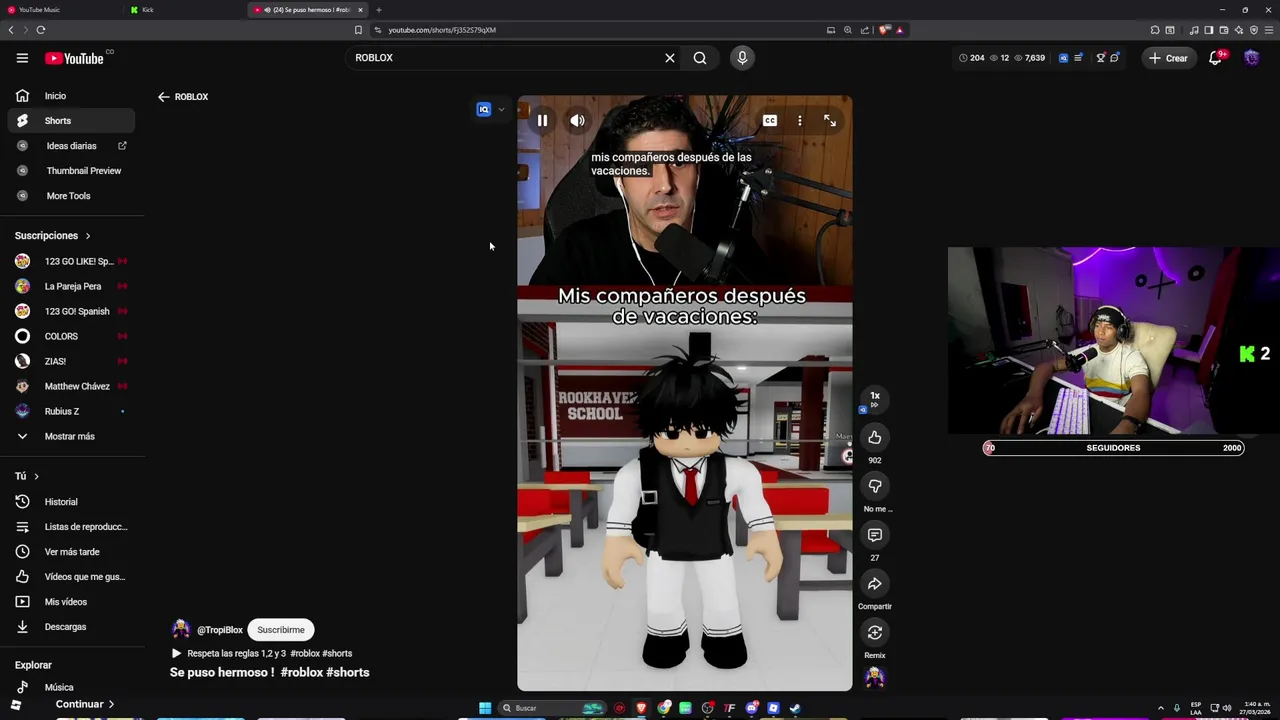Open the Rubius Z channel
1280x720 pixels.
coord(71,411)
